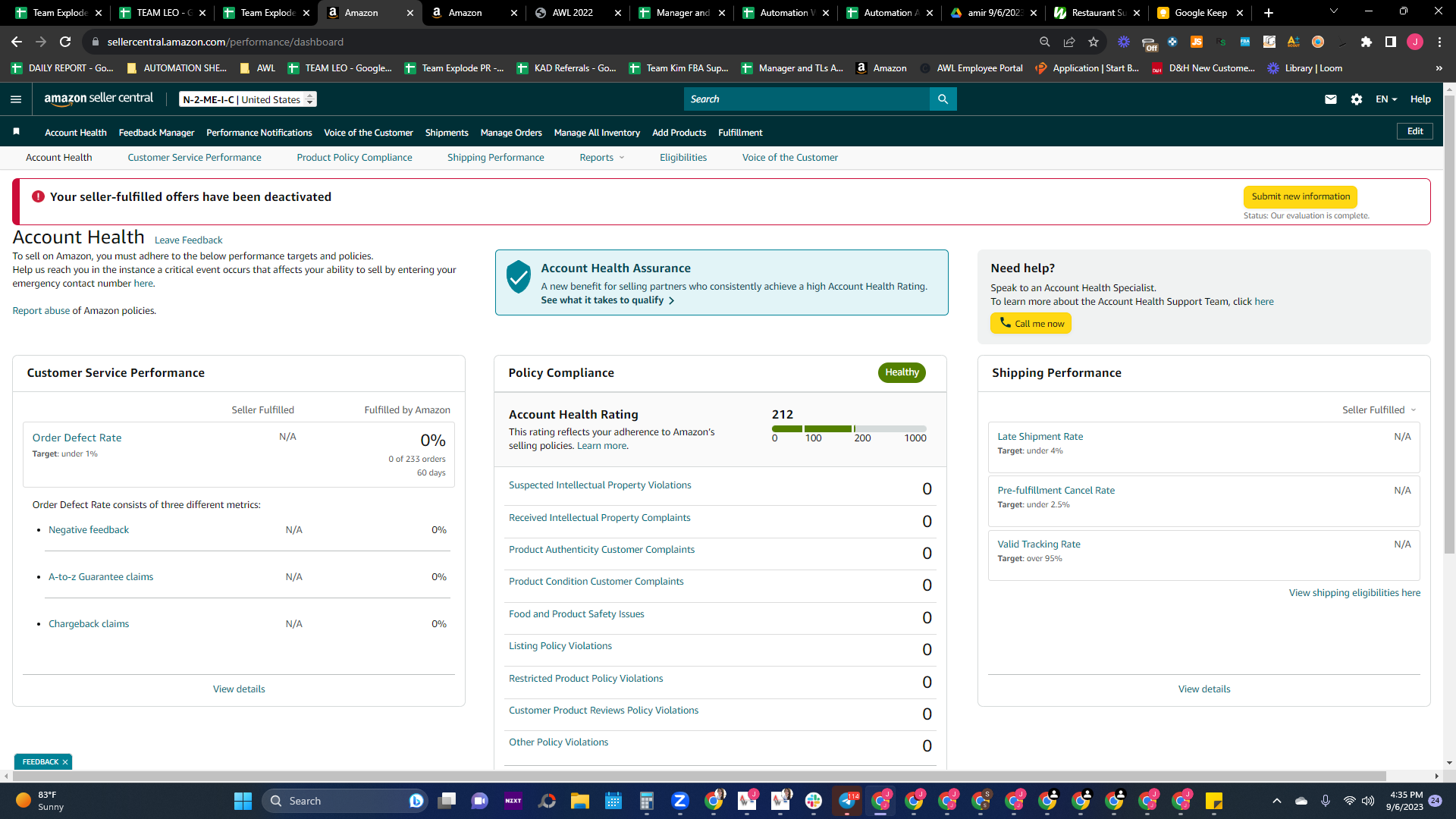Open the Seller Fulfilled dropdown in Shipping Performance

[x=1379, y=410]
